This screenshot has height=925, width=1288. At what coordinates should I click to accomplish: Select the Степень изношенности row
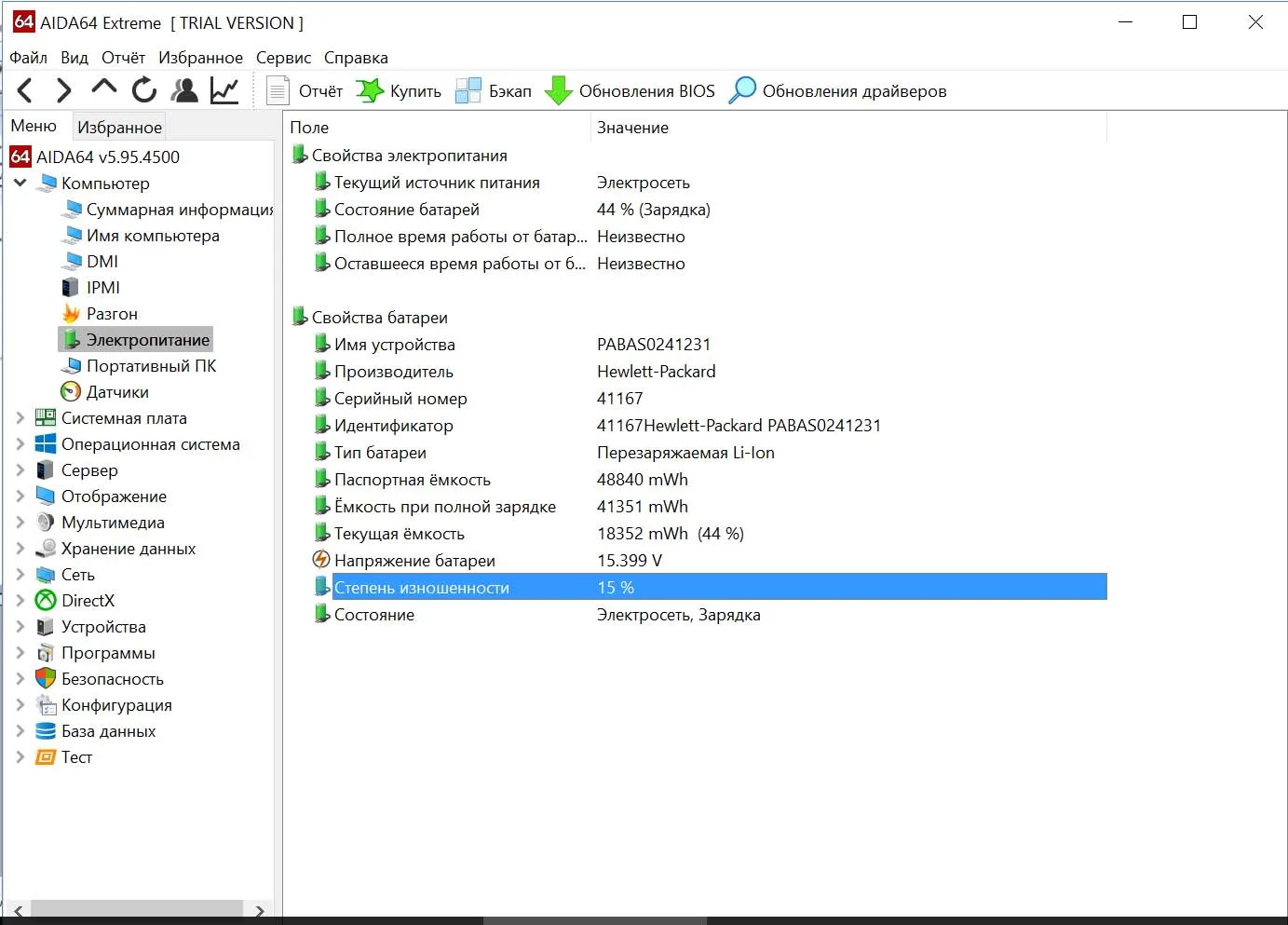click(711, 587)
